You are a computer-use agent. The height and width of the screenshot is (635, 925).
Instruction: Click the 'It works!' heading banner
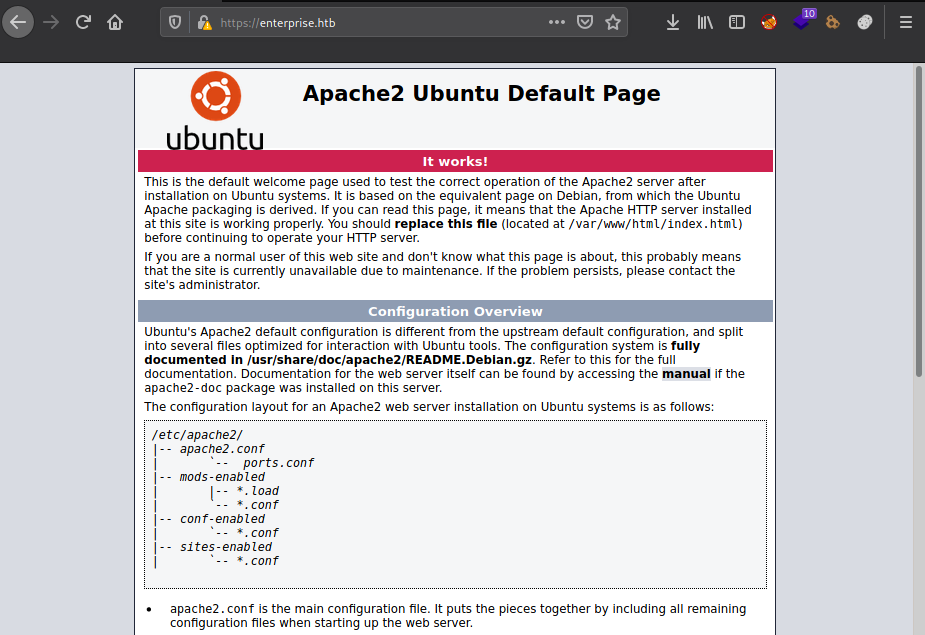[455, 161]
